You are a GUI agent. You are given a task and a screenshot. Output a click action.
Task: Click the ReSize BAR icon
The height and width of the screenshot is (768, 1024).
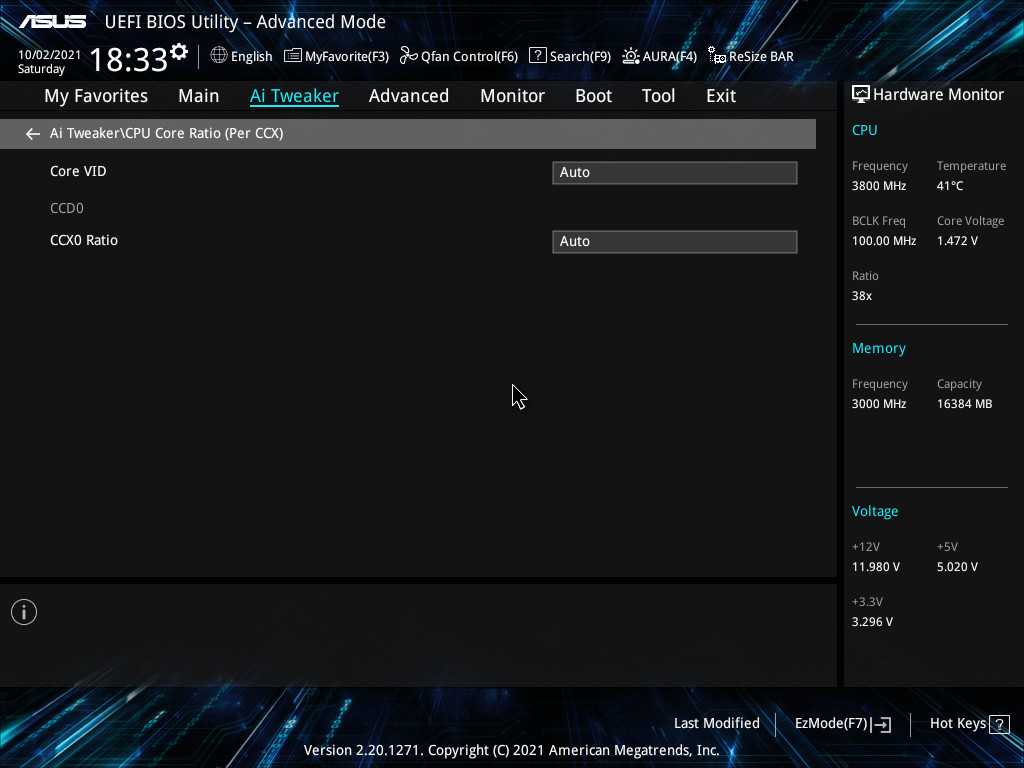click(x=717, y=56)
